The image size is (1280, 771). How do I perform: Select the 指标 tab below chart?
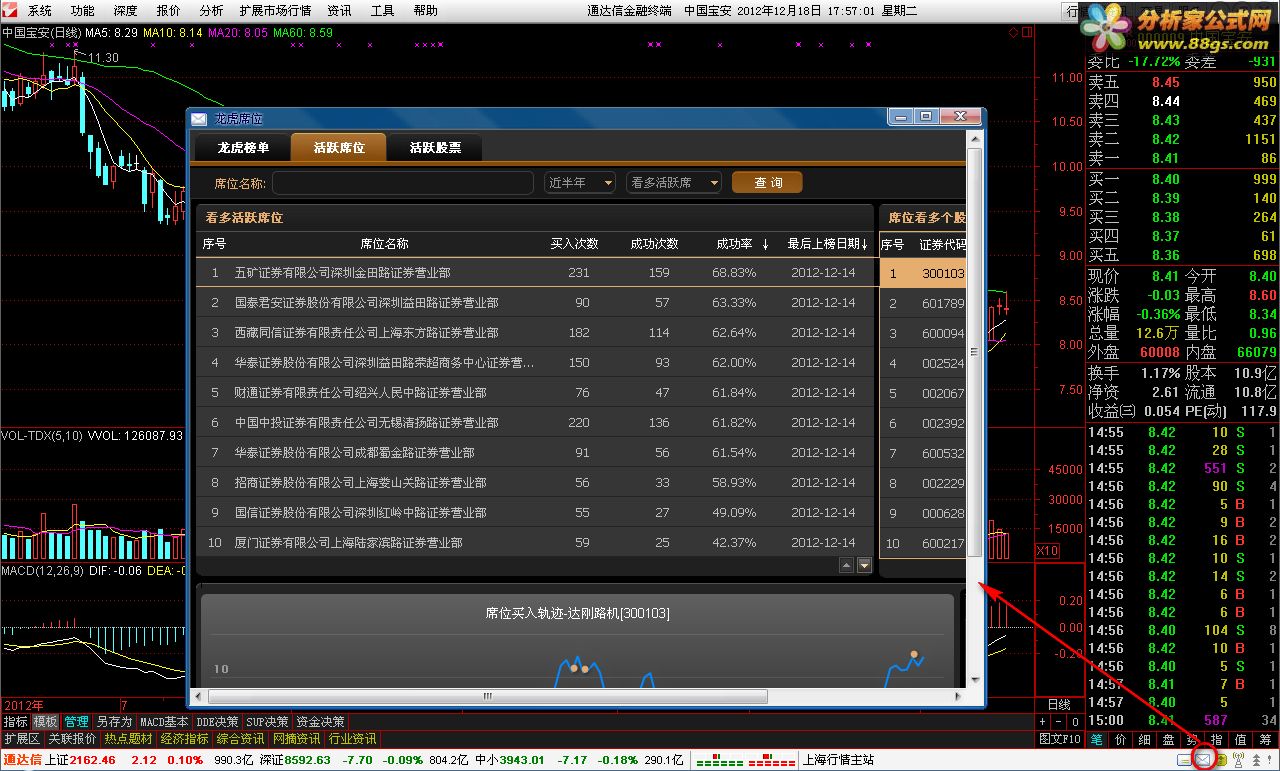15,721
